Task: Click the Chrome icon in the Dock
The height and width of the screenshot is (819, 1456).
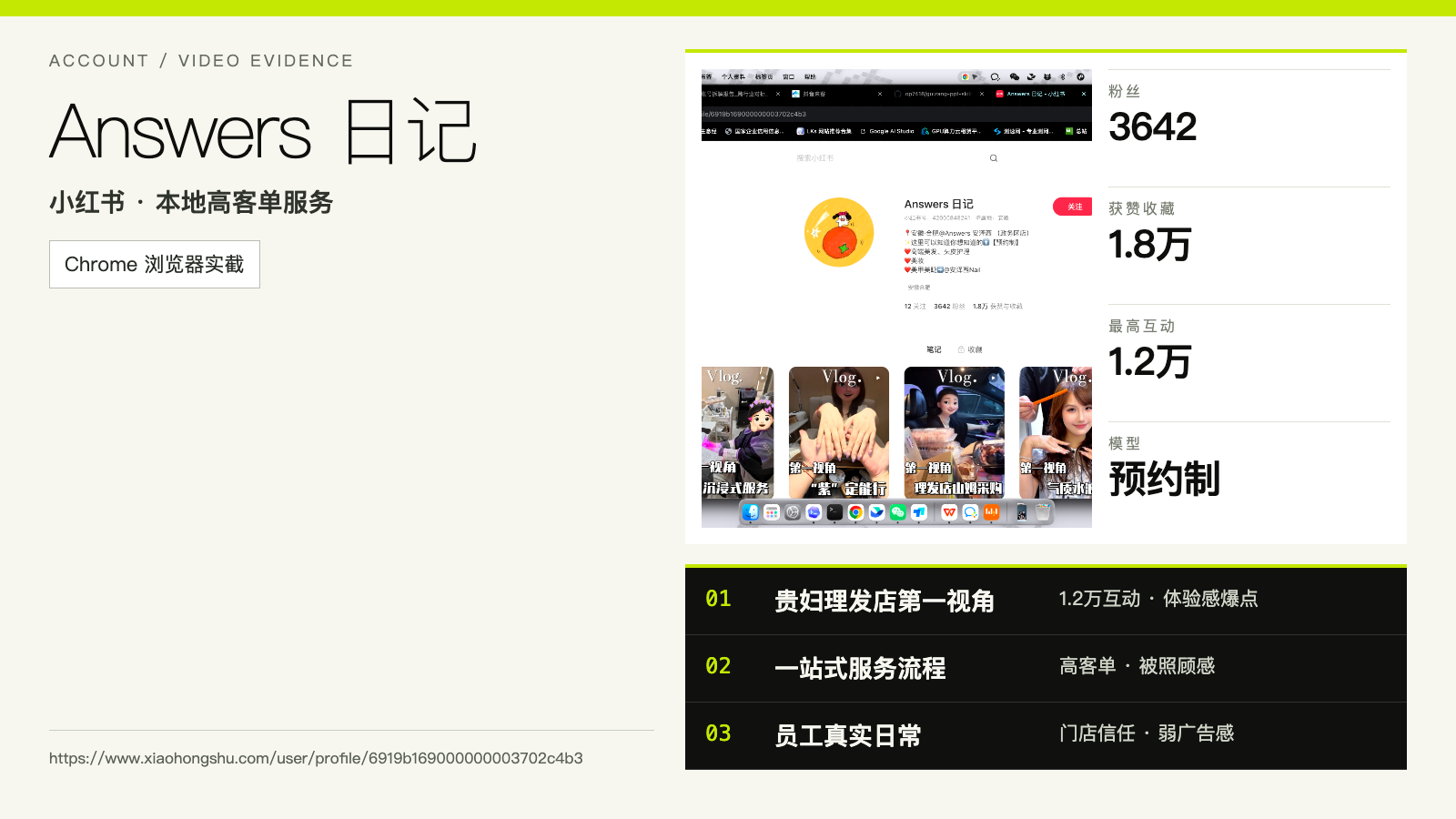Action: point(855,512)
